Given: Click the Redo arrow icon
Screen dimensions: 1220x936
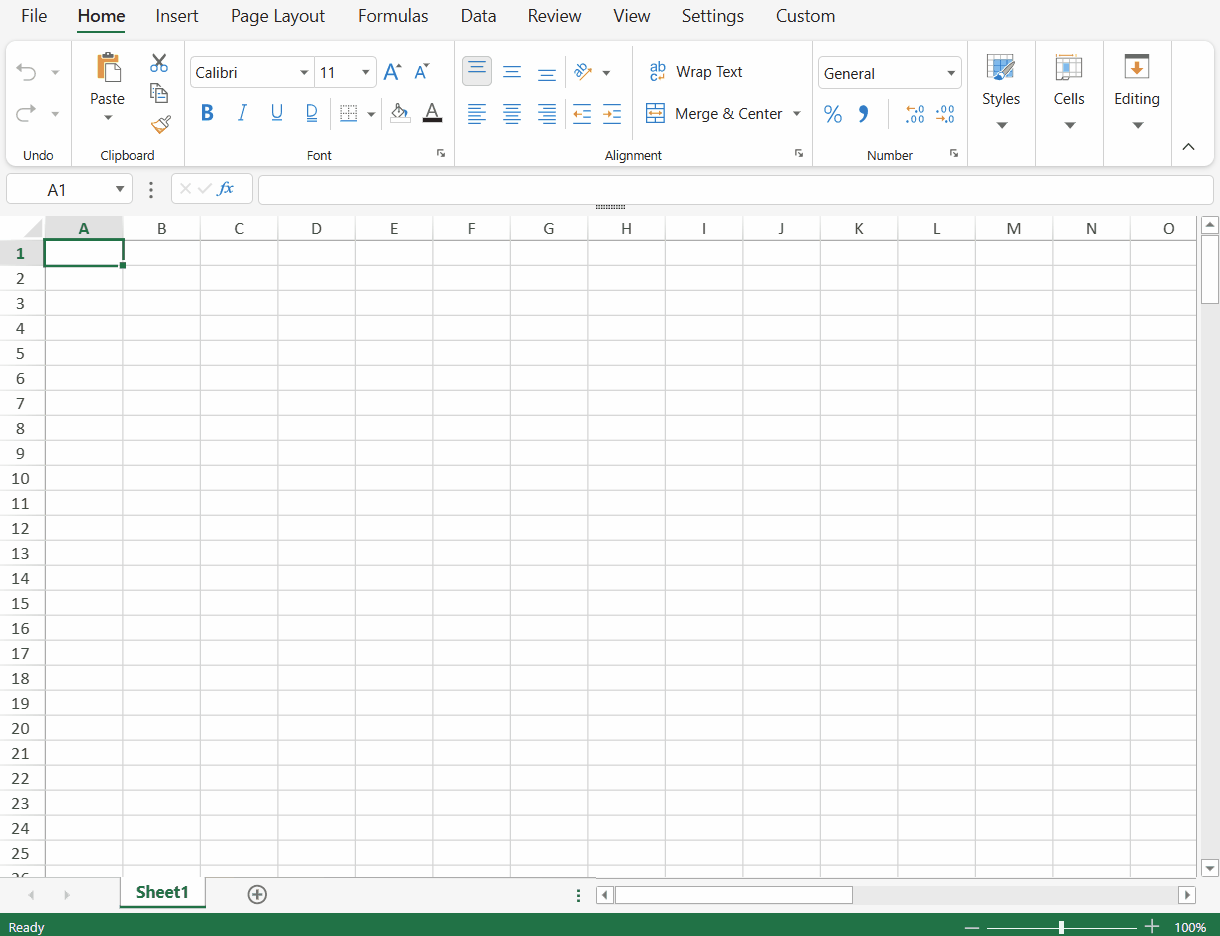Looking at the screenshot, I should point(26,113).
